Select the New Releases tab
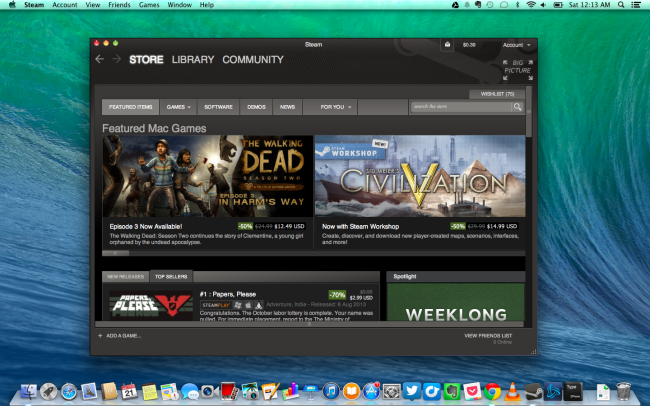650x406 pixels. point(125,276)
